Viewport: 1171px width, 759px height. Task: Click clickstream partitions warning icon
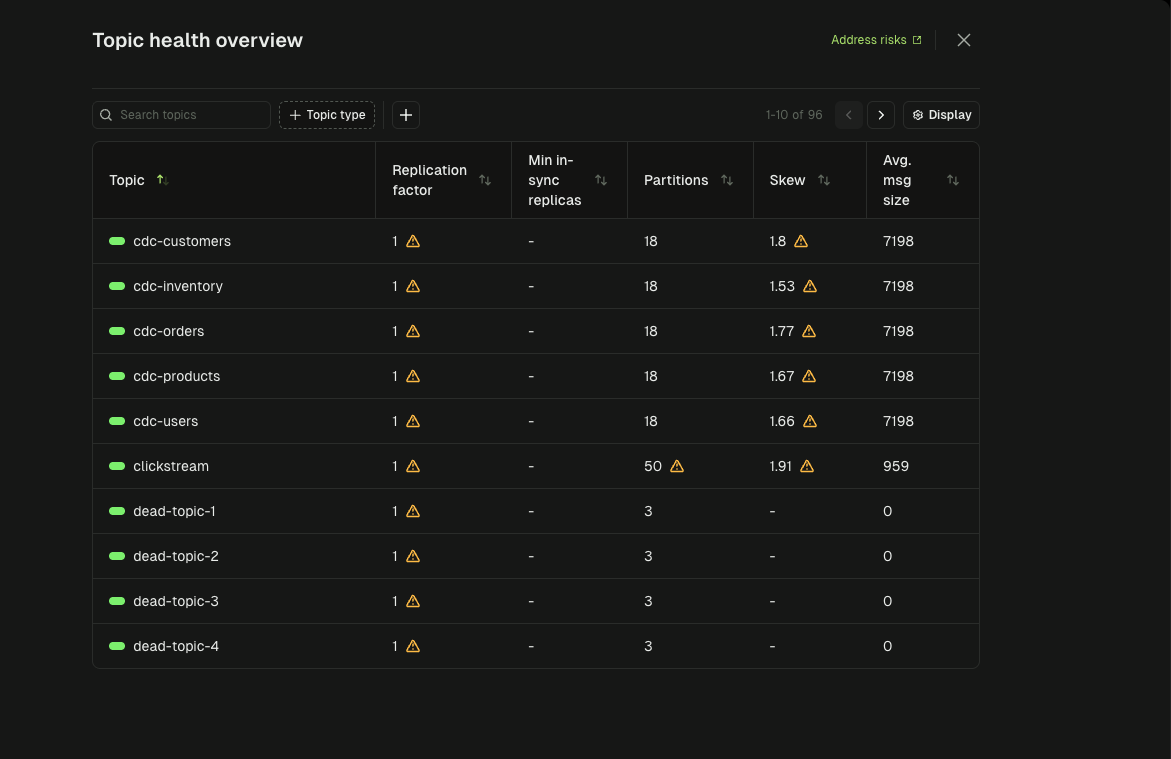(677, 466)
